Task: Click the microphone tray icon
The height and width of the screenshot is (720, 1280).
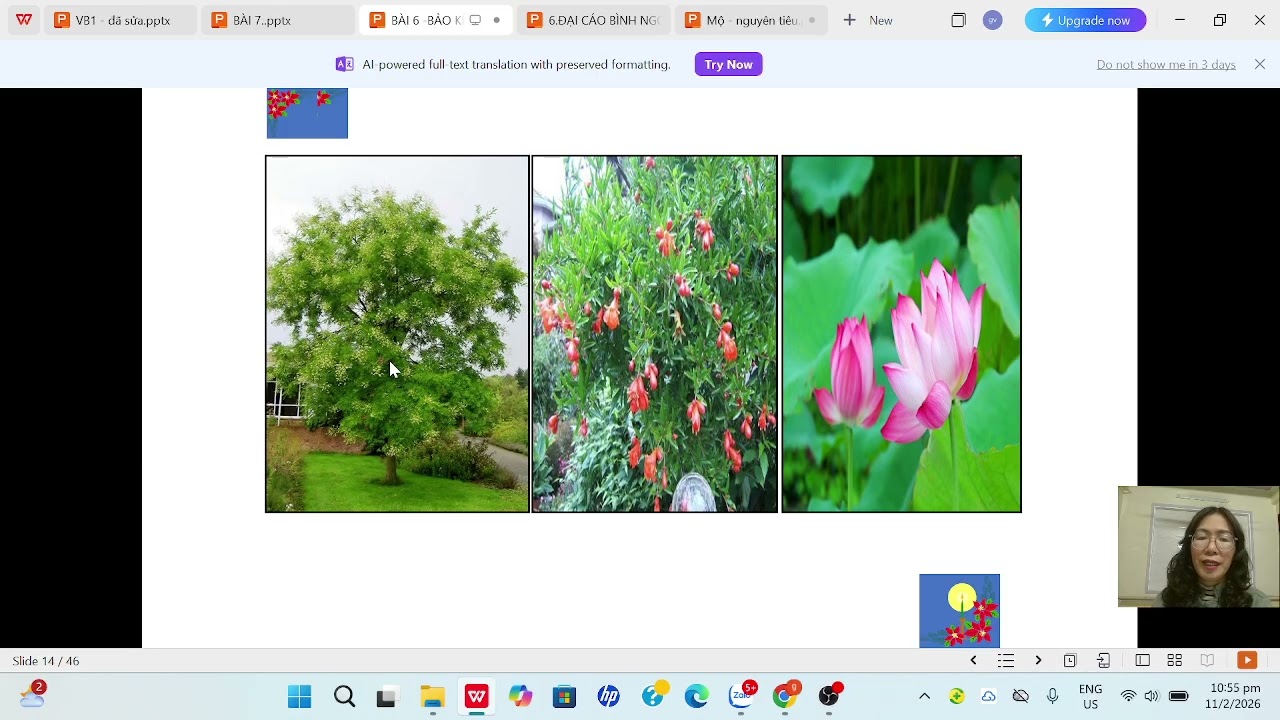Action: 1052,696
